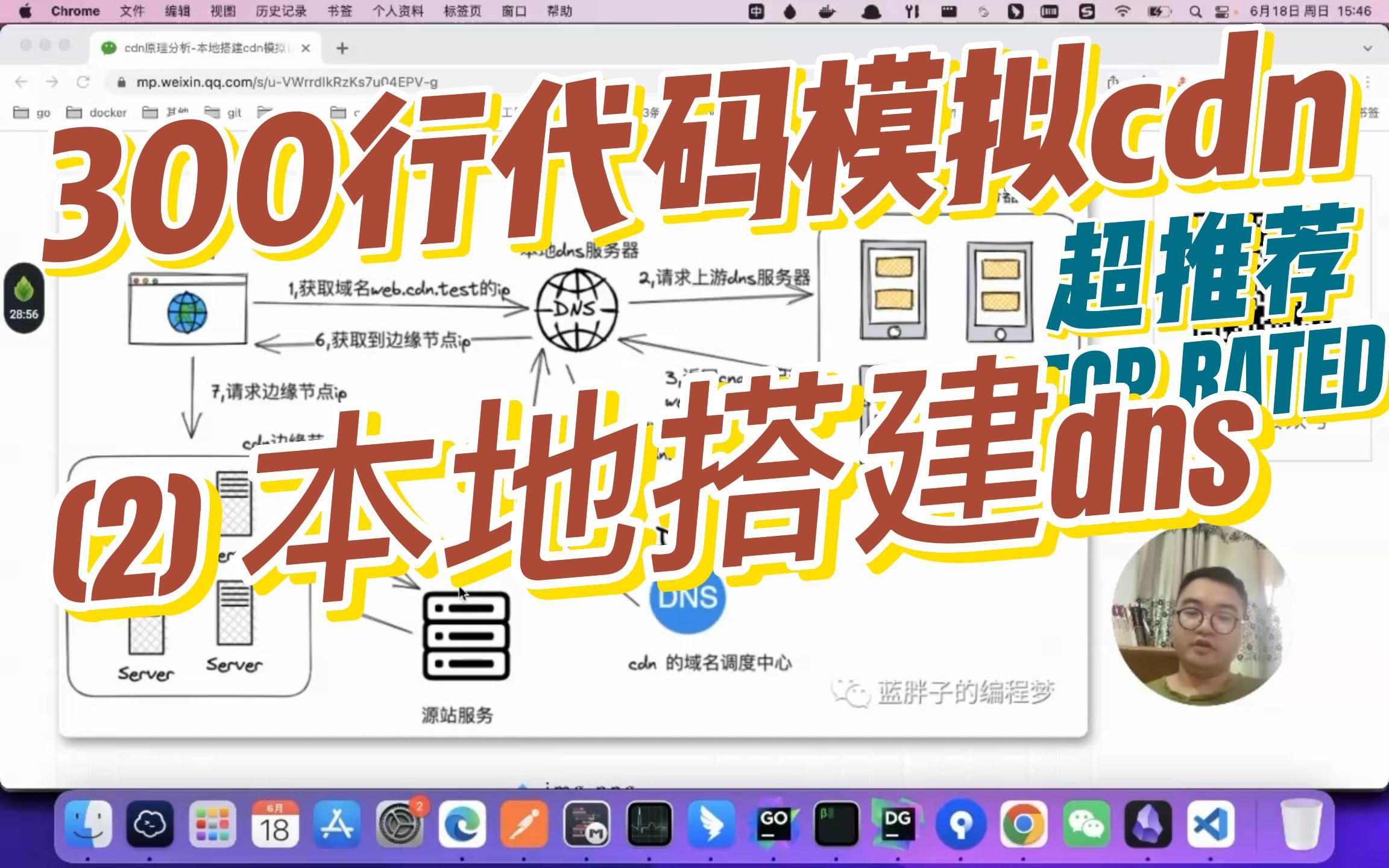The image size is (1389, 868).
Task: Open Chrome three-dot menu
Action: pyautogui.click(x=1368, y=81)
